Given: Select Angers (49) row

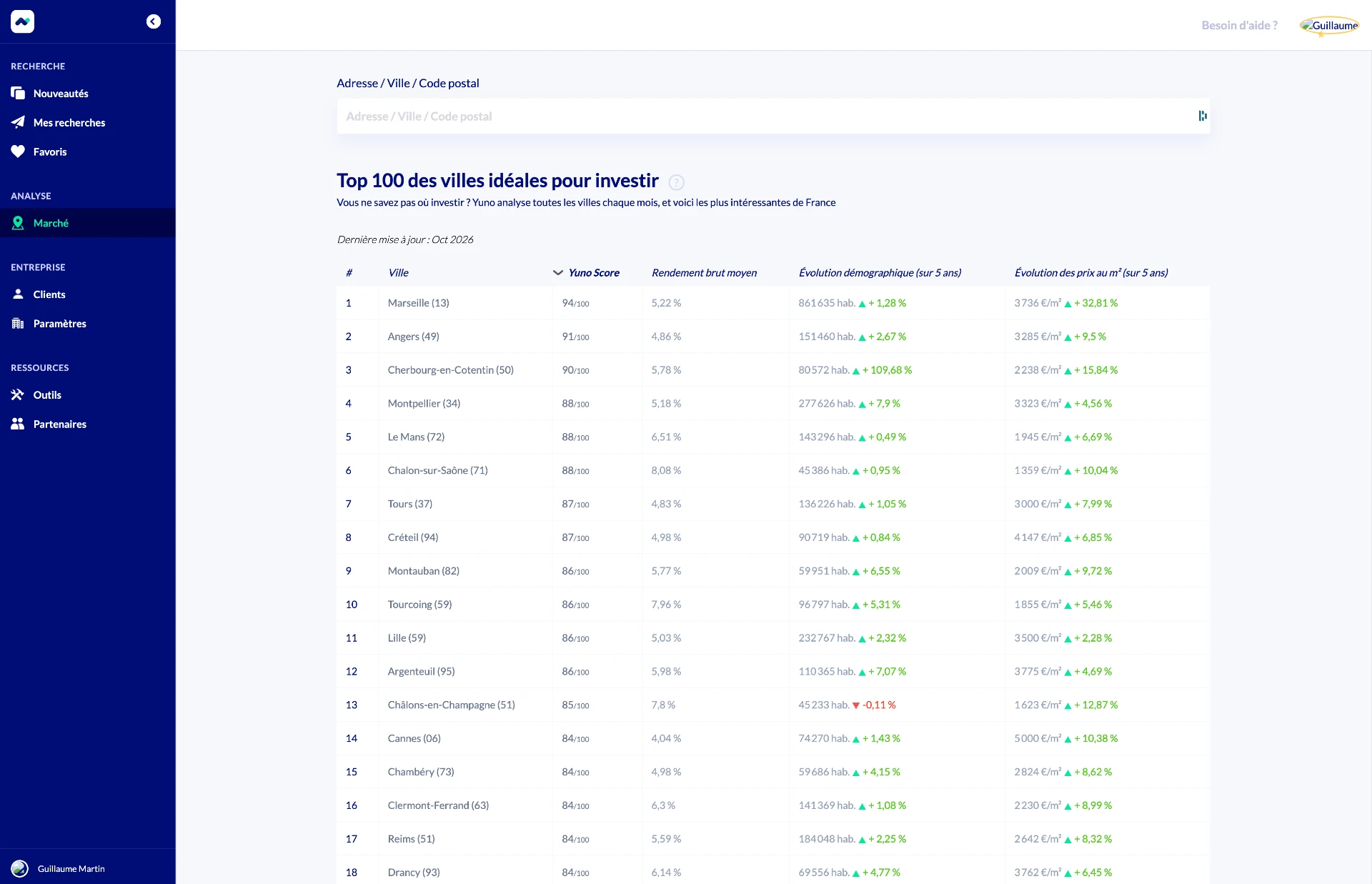Looking at the screenshot, I should click(x=773, y=337).
